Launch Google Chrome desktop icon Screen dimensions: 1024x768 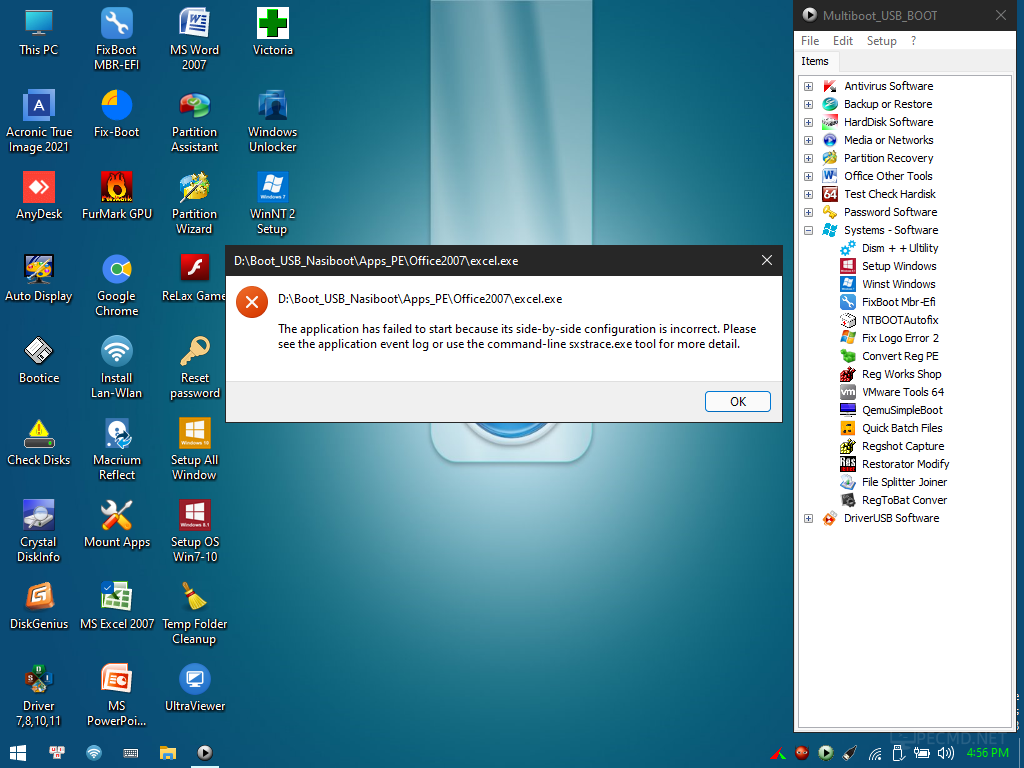[116, 285]
